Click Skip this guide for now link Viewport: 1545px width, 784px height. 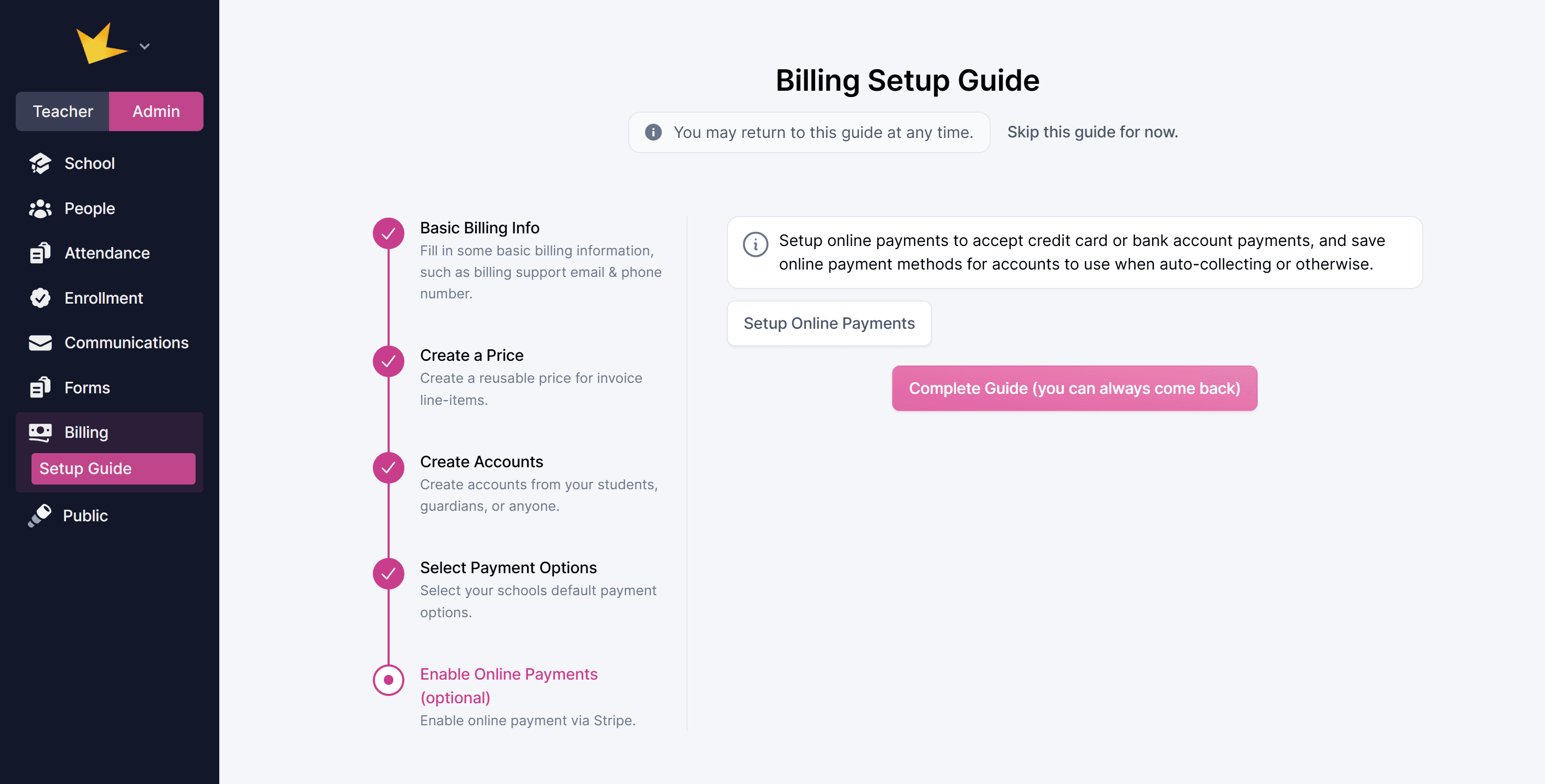[x=1092, y=132]
